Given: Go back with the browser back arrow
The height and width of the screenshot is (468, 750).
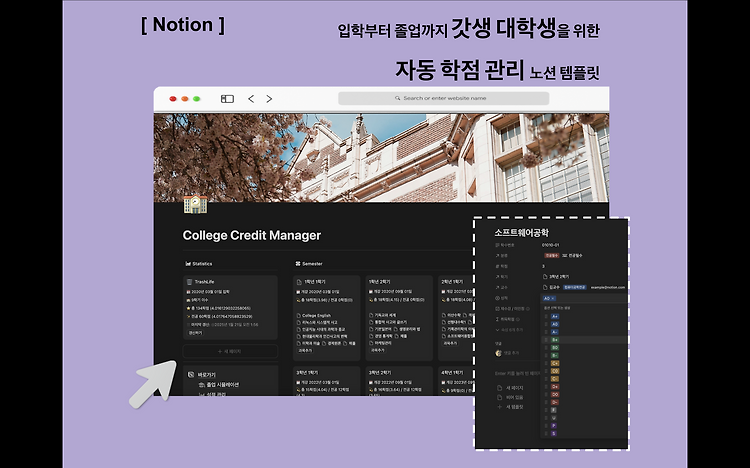Looking at the screenshot, I should [x=251, y=99].
